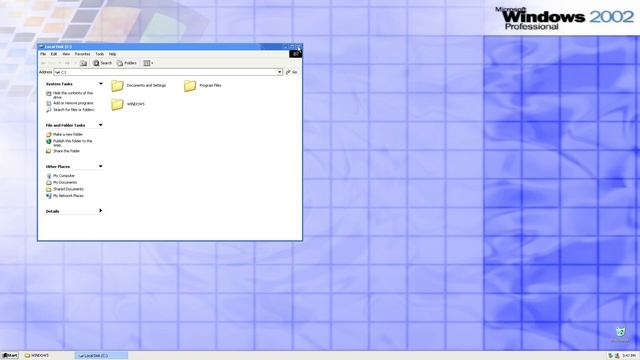Open the File menu

pyautogui.click(x=43, y=54)
